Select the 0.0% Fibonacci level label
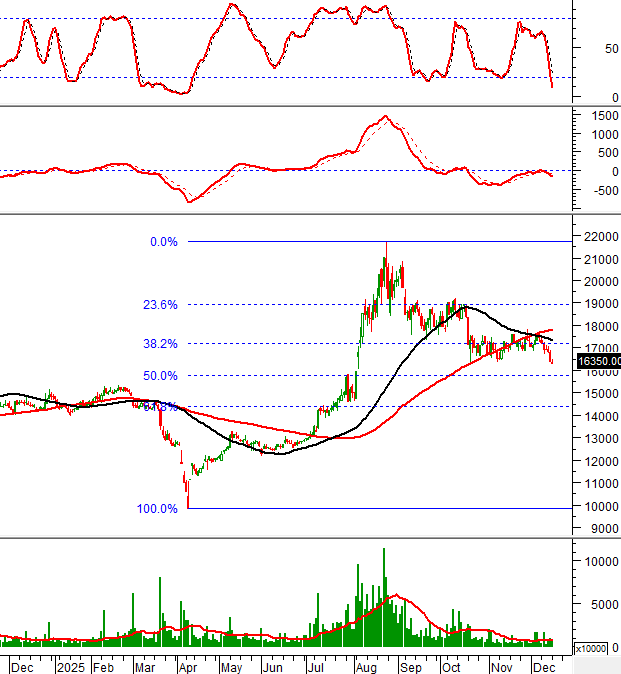This screenshot has height=674, width=621. pos(163,242)
